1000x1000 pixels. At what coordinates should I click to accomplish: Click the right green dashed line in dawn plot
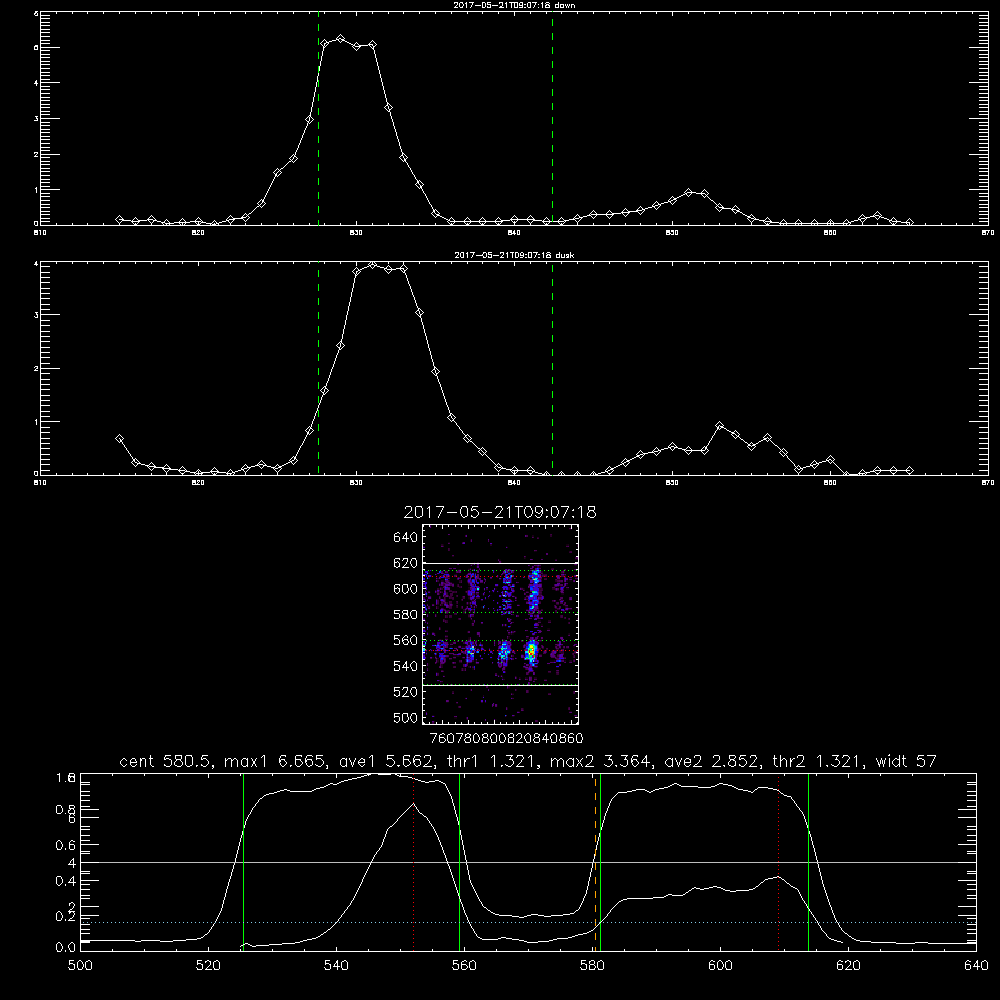(x=552, y=118)
